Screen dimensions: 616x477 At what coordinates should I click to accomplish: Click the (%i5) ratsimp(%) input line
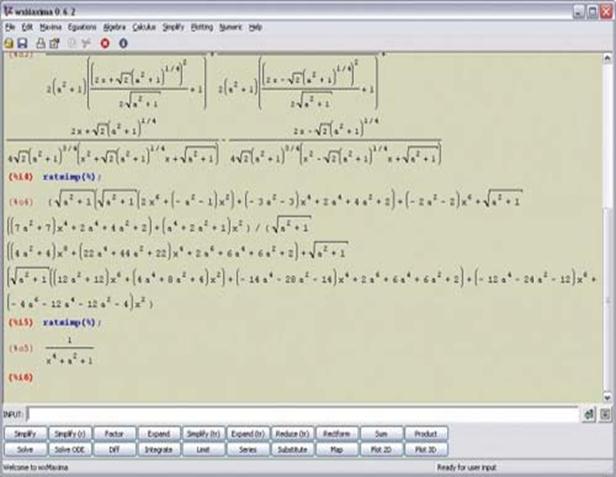click(55, 323)
